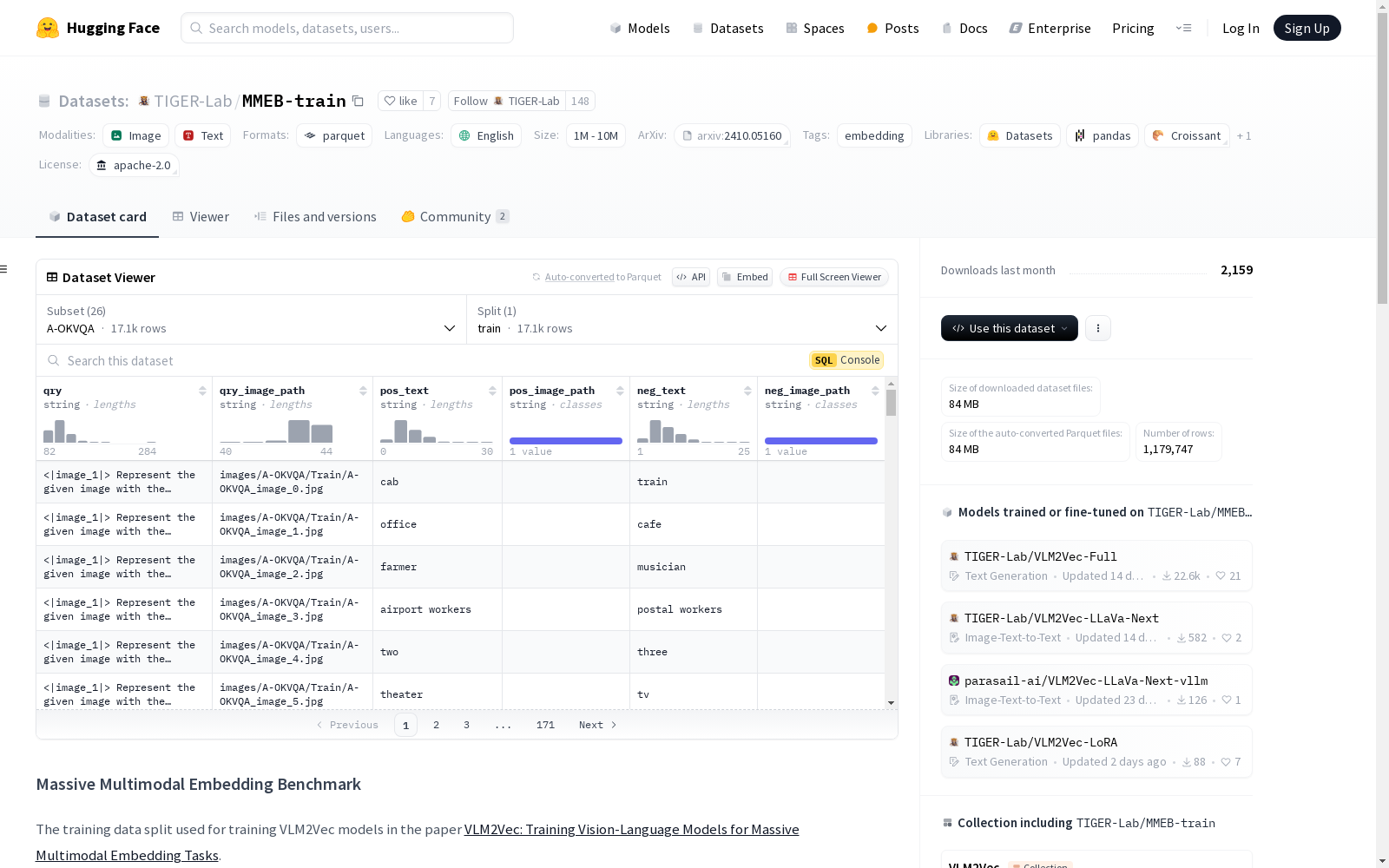Open the SQL Console
1389x868 pixels.
coord(846,360)
